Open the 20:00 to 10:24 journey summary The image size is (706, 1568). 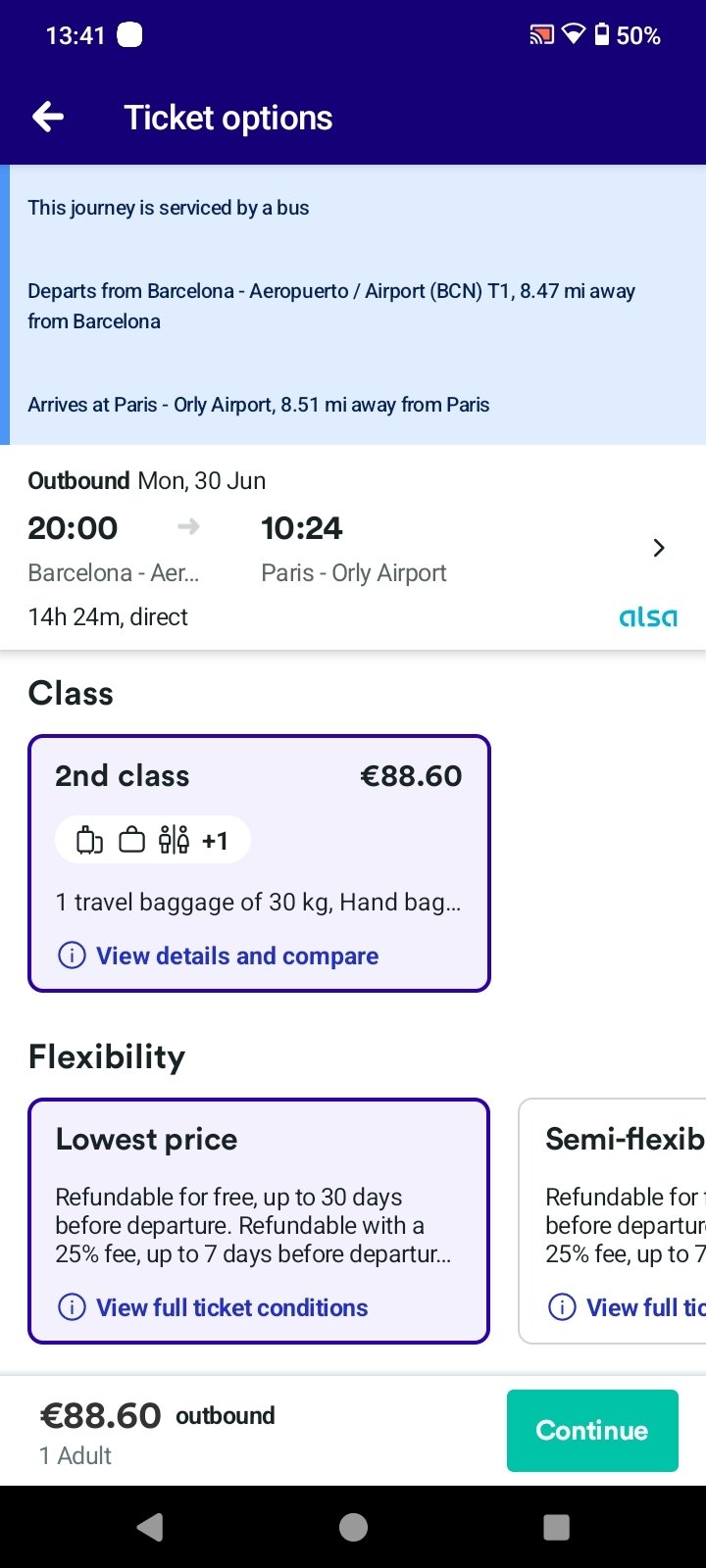click(x=294, y=549)
